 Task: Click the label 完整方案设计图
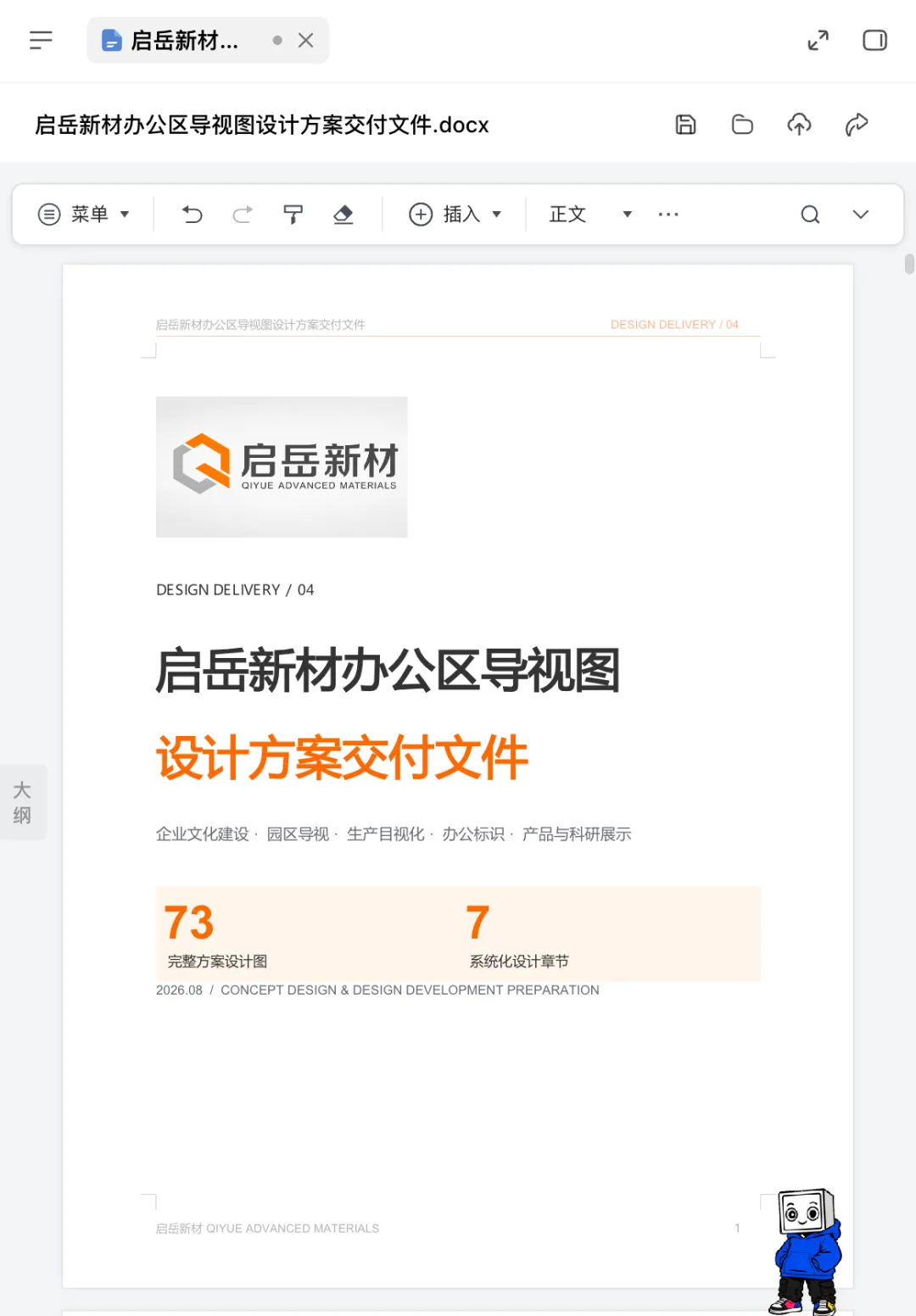(217, 962)
